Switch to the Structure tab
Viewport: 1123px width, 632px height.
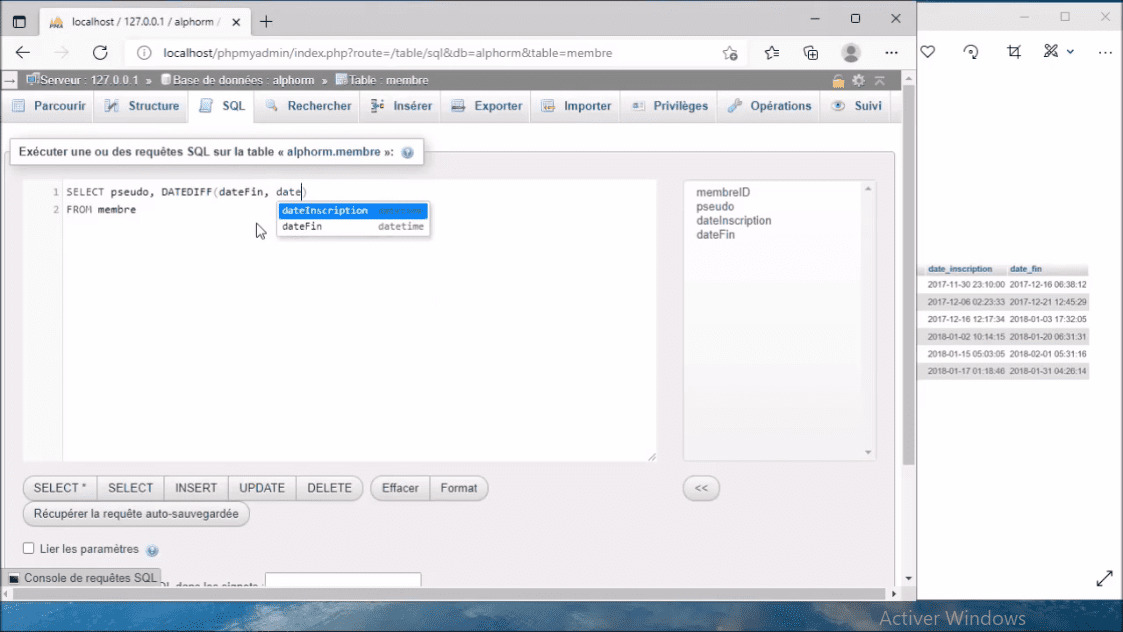click(x=141, y=104)
